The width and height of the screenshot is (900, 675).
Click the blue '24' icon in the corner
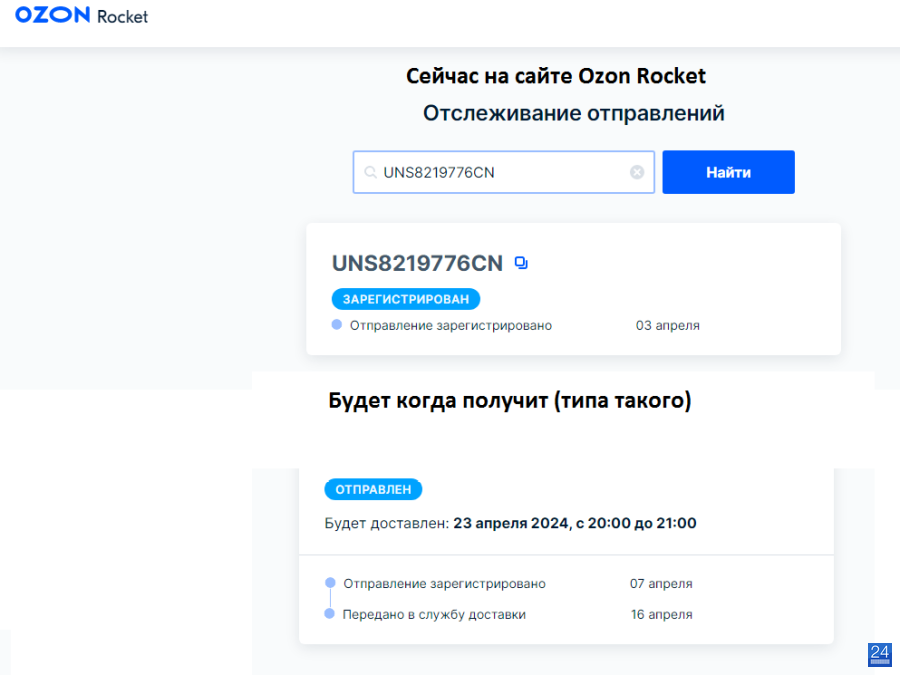click(879, 655)
